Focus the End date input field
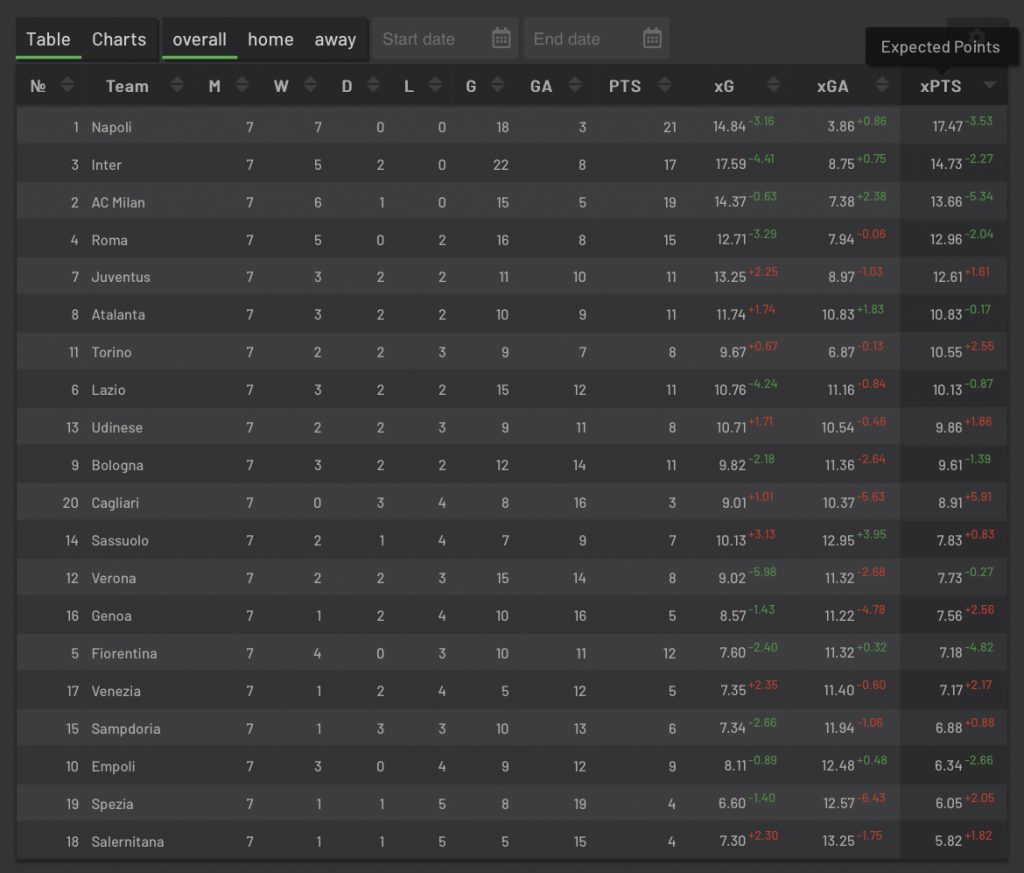The height and width of the screenshot is (873, 1024). click(x=580, y=39)
